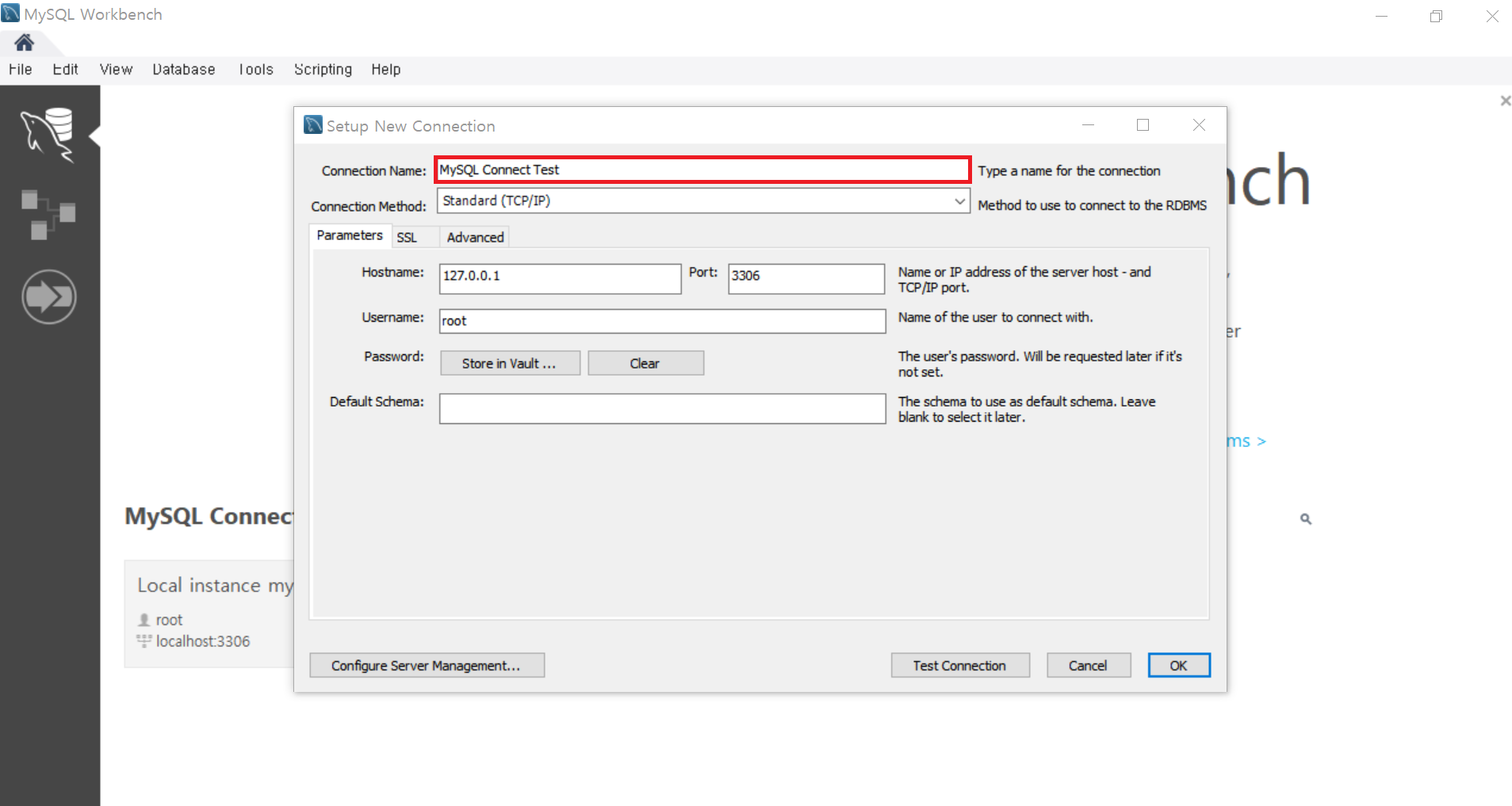Open the Help menu
Screen dimensions: 1512x806
point(386,70)
